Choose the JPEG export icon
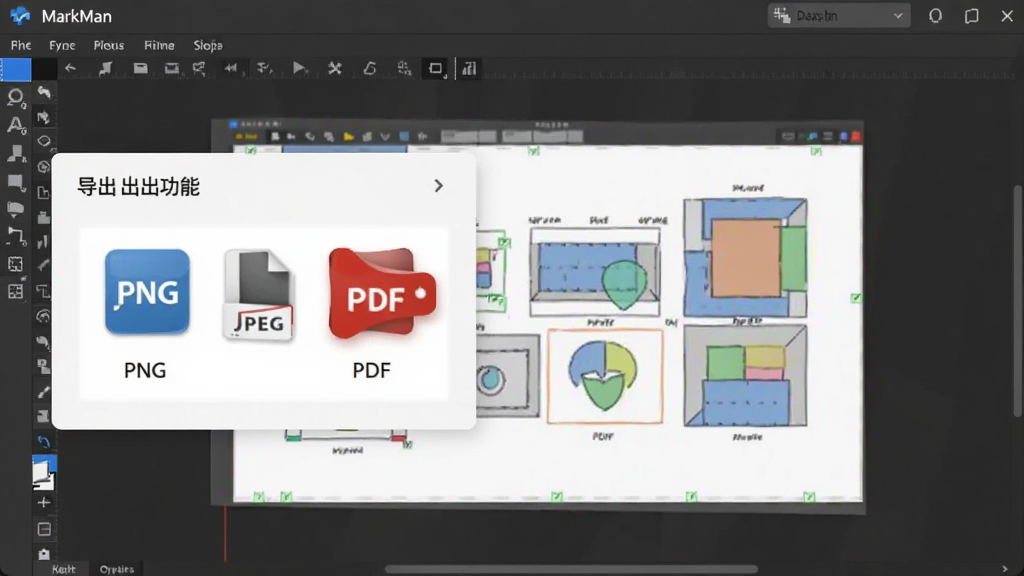Image resolution: width=1024 pixels, height=576 pixels. click(x=259, y=295)
